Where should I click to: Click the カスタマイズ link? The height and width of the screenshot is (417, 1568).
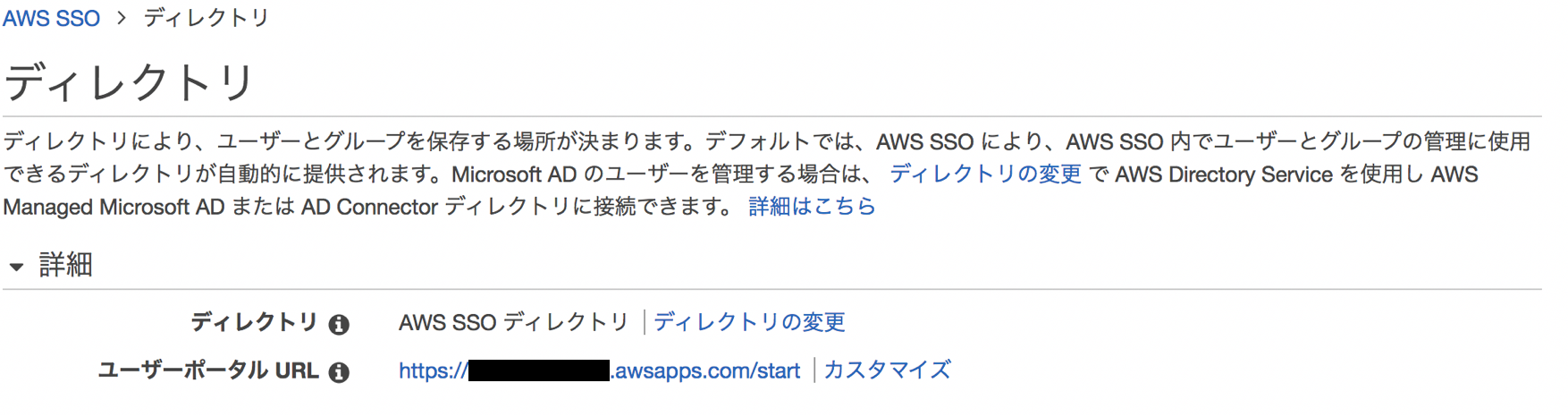[887, 370]
